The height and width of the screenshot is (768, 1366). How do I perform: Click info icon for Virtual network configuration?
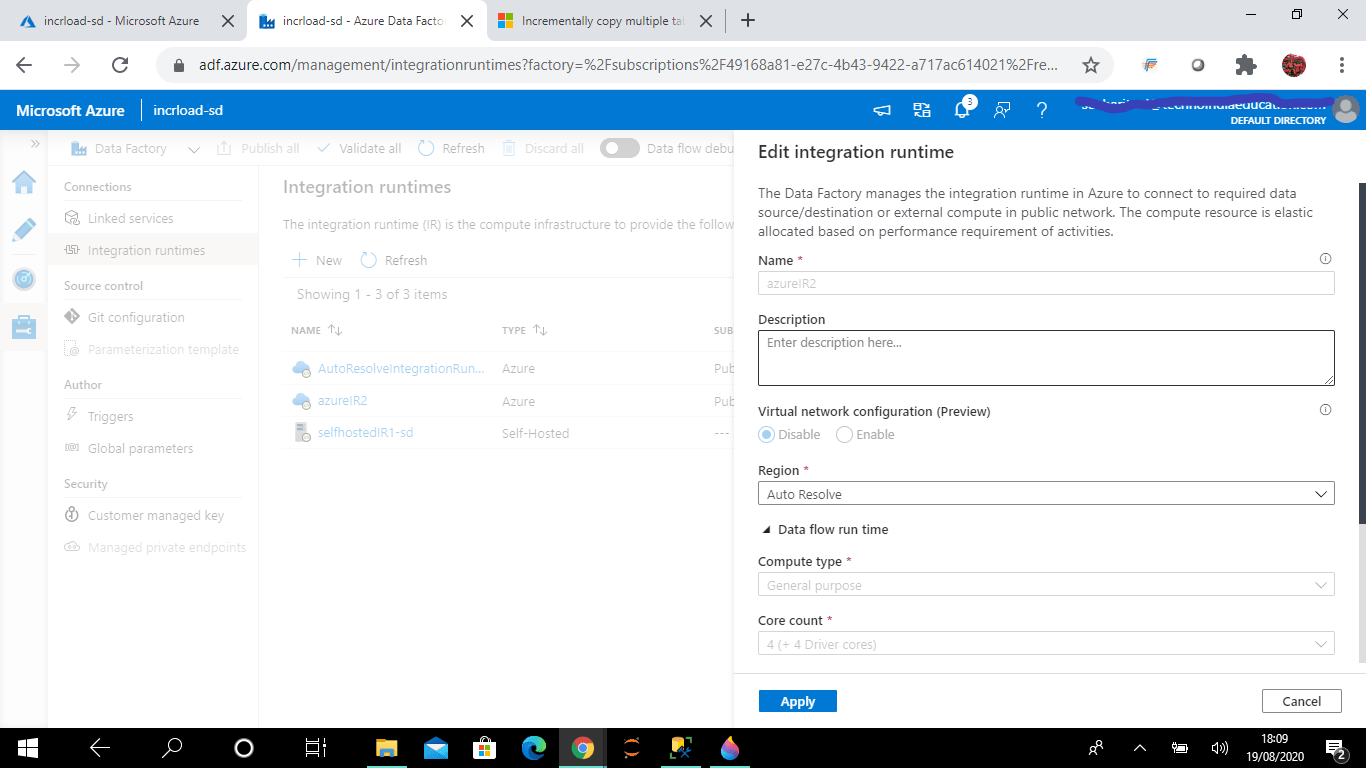(x=1326, y=410)
